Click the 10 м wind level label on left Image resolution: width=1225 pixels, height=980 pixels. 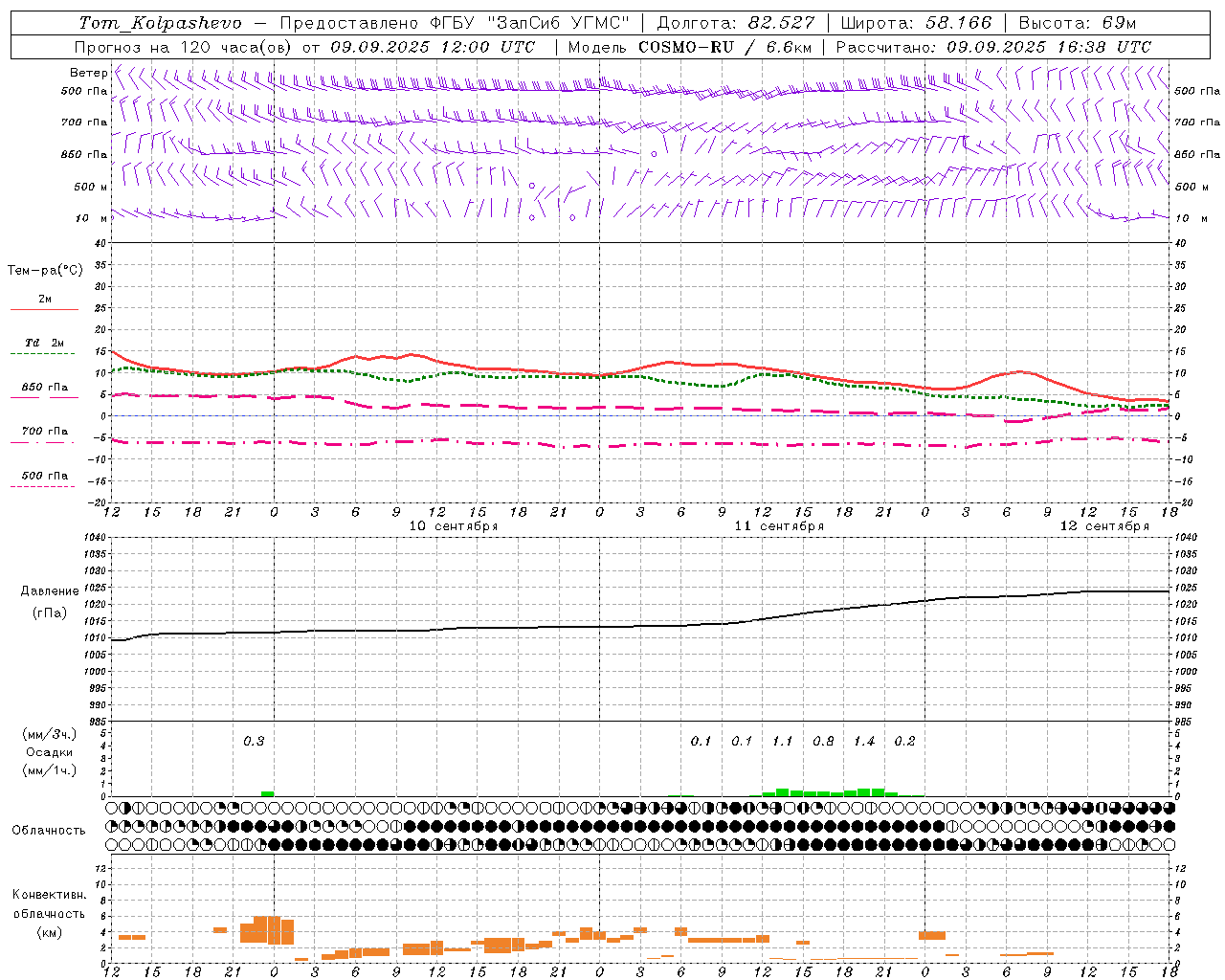point(92,218)
